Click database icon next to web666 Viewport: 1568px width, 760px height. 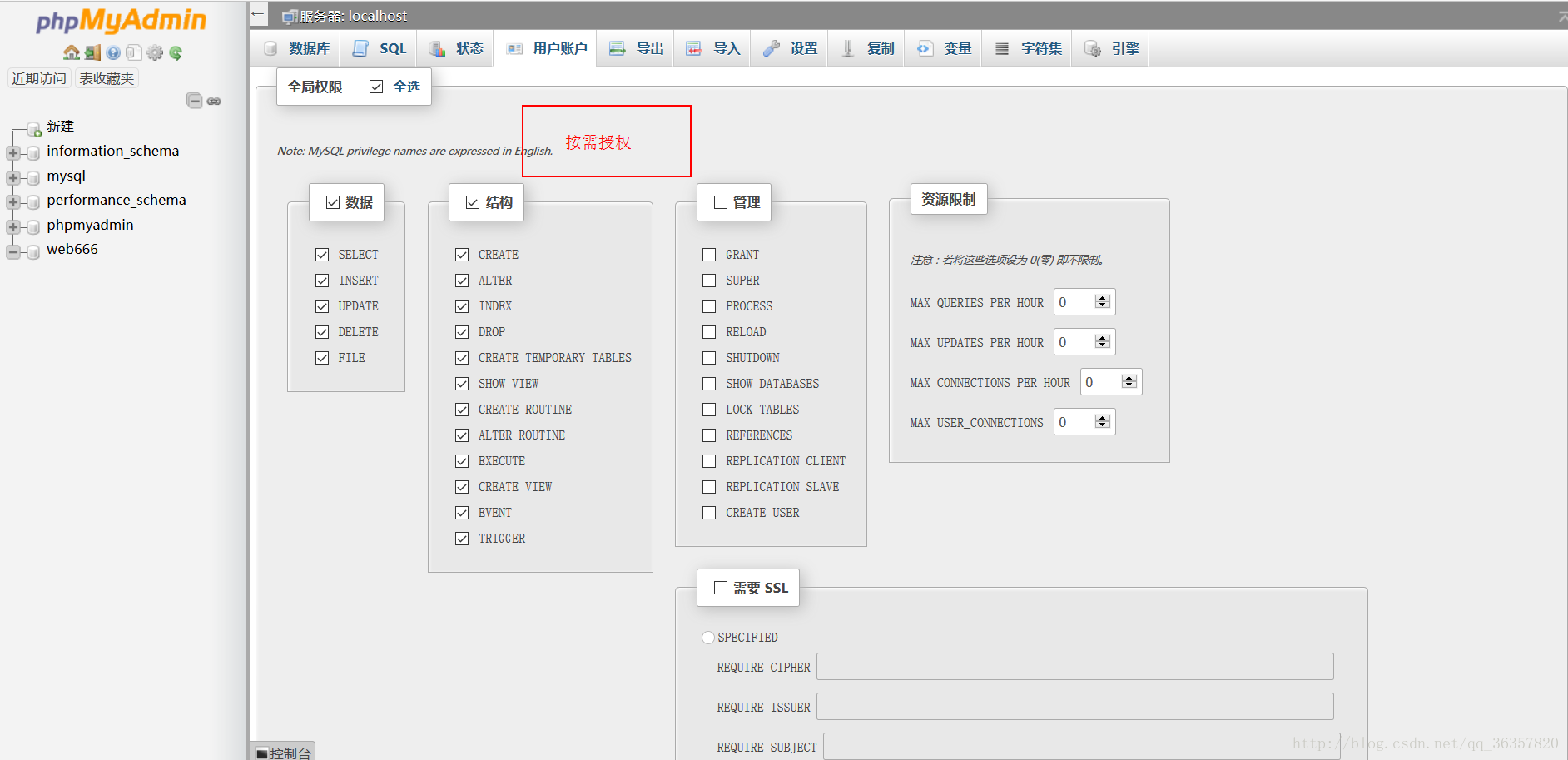[x=33, y=251]
